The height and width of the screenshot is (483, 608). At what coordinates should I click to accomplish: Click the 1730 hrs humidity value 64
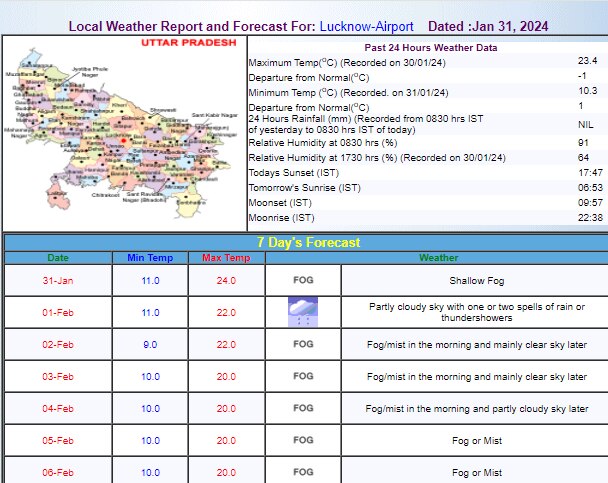pos(583,157)
